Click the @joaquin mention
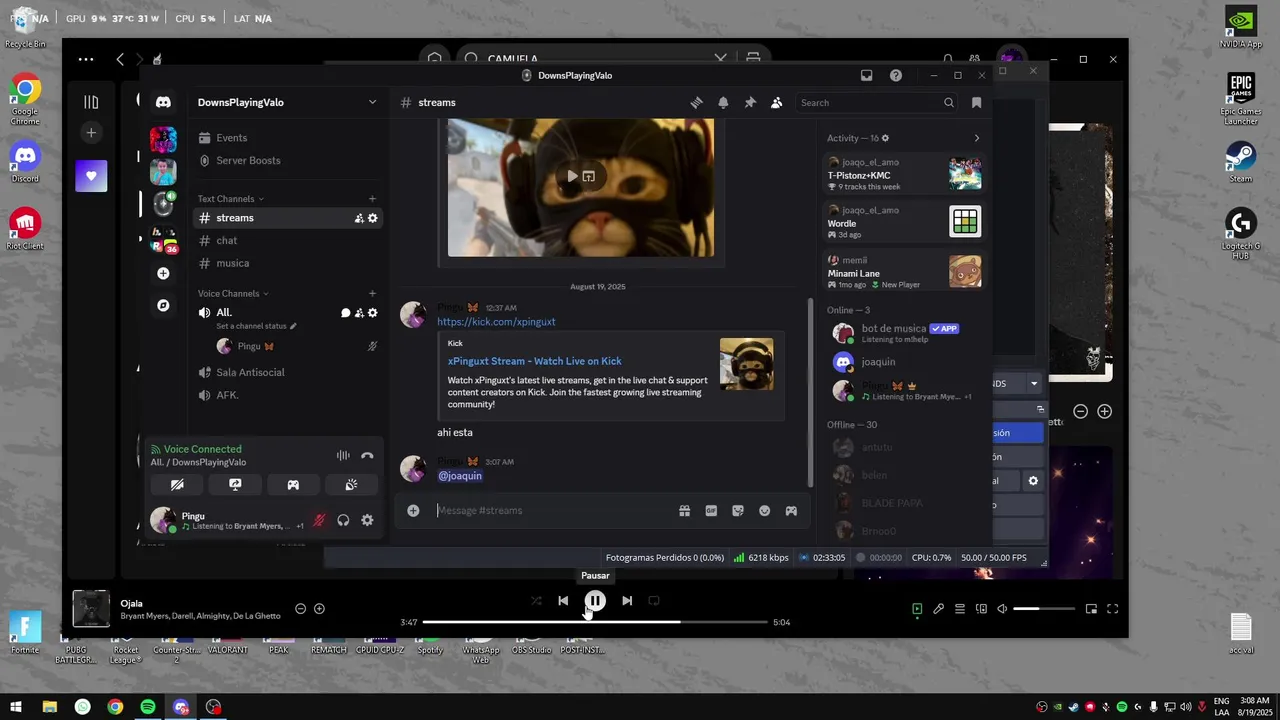1280x720 pixels. coord(460,476)
